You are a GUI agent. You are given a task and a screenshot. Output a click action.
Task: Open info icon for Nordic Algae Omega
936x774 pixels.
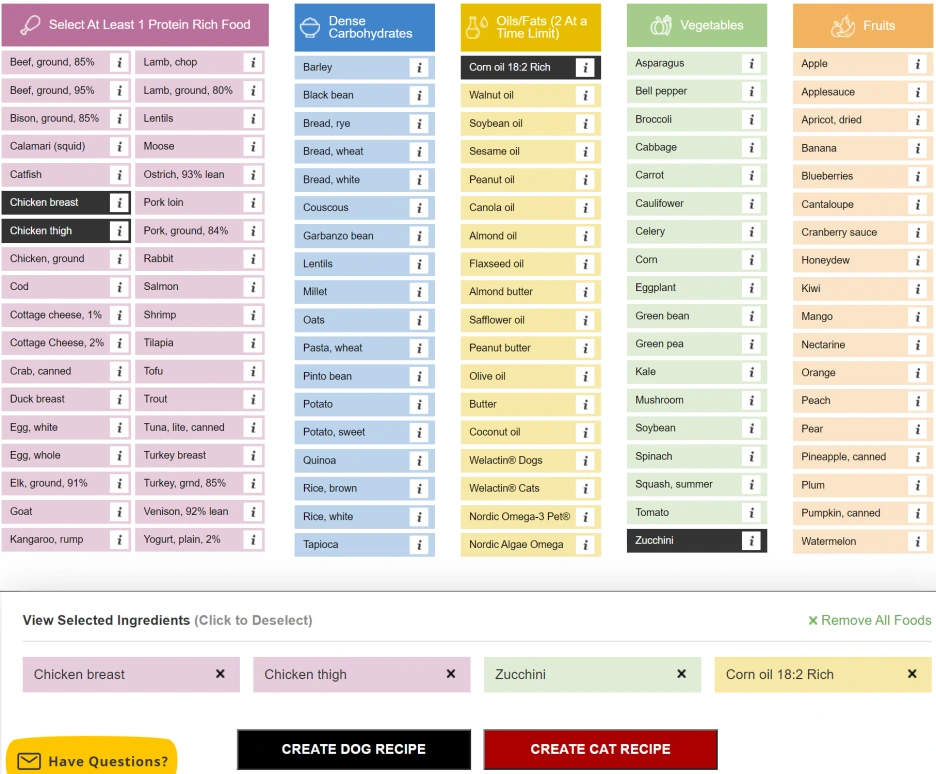[x=585, y=545]
